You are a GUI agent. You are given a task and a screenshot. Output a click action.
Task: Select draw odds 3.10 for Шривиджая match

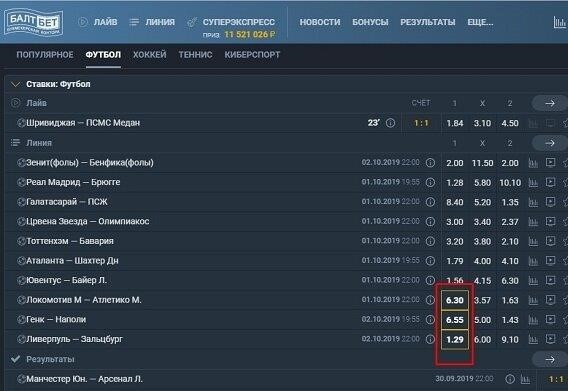coord(482,123)
